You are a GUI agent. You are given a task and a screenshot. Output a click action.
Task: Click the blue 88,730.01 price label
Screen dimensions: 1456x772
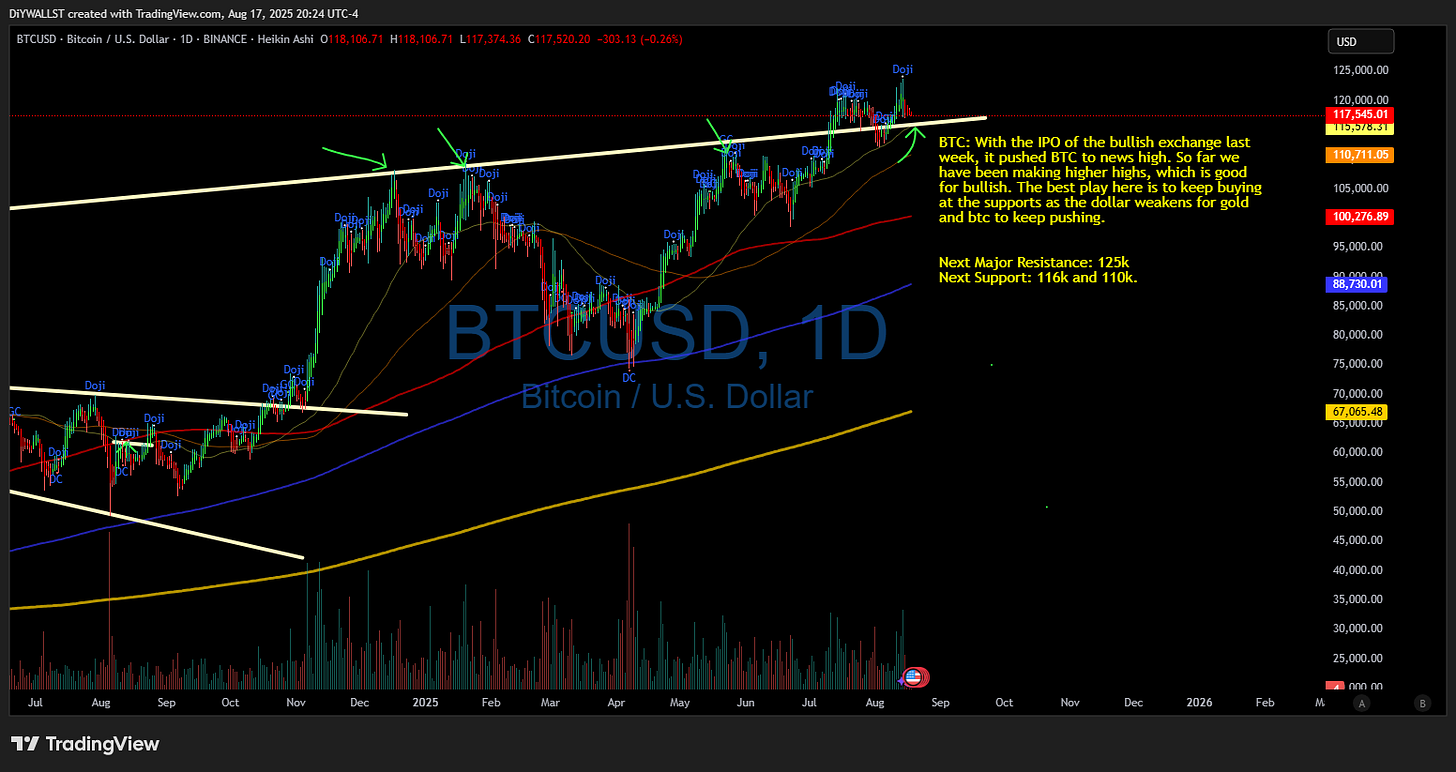pyautogui.click(x=1356, y=284)
